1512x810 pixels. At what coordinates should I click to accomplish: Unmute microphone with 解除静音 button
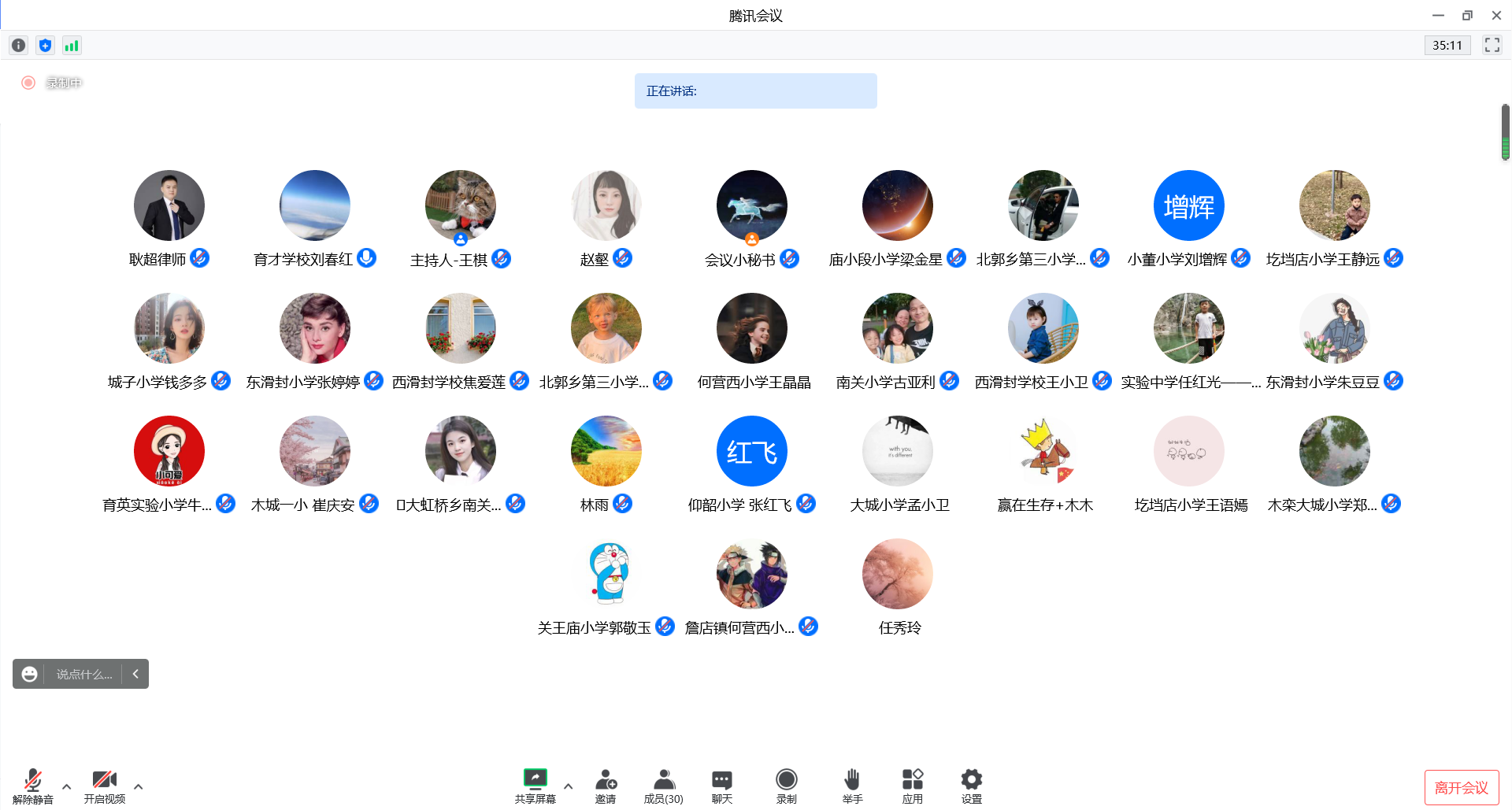(33, 786)
